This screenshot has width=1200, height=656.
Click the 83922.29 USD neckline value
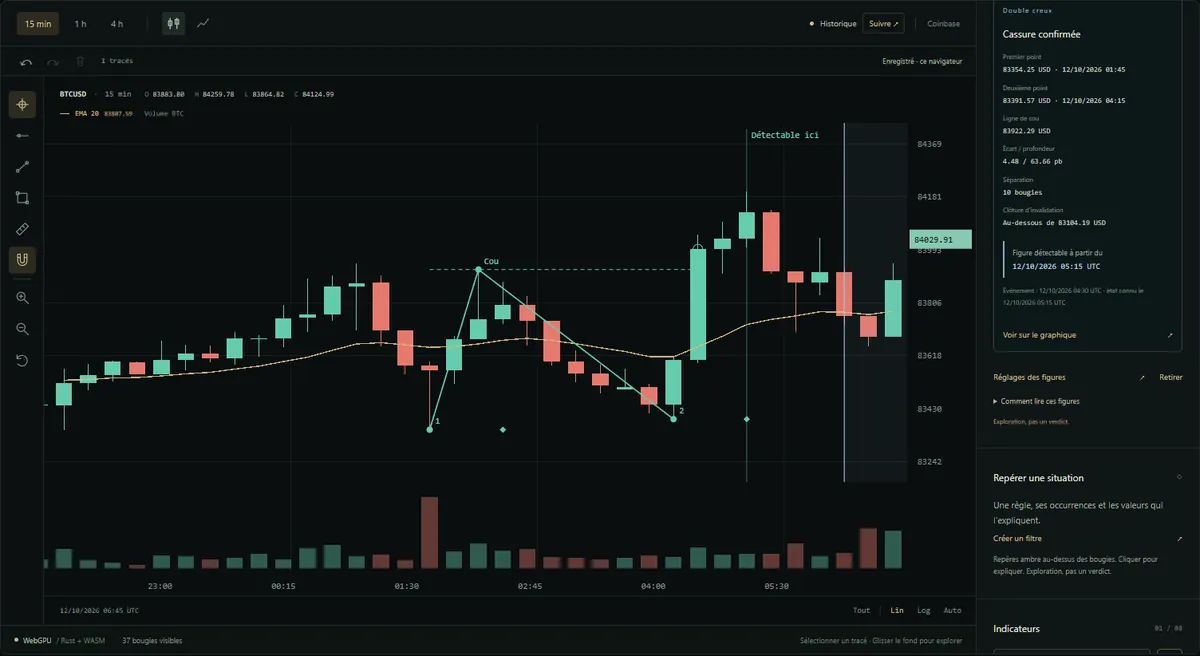(1026, 131)
